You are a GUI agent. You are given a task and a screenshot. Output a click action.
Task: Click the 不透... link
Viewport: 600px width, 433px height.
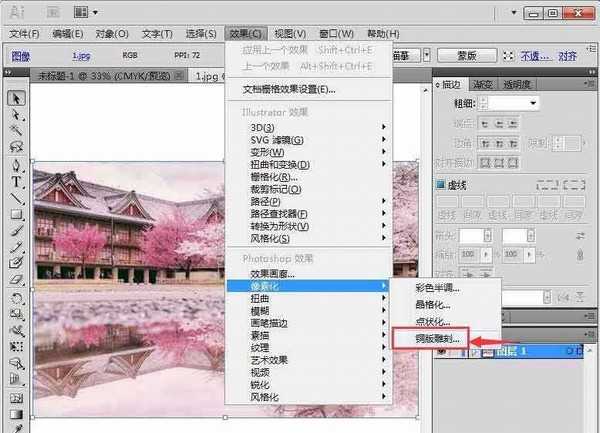tap(536, 56)
